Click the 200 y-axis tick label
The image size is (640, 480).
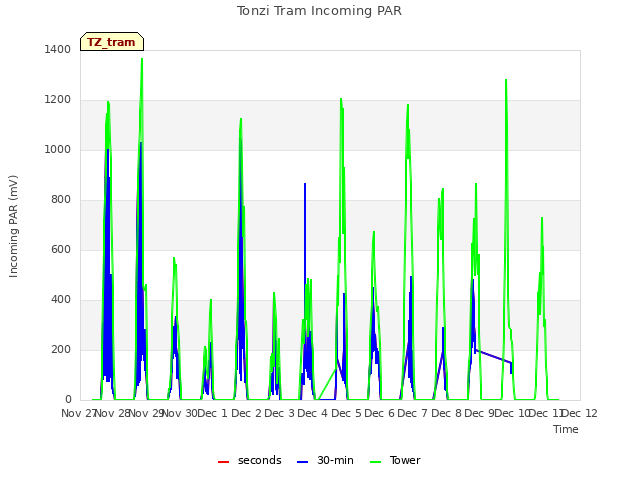(61, 349)
